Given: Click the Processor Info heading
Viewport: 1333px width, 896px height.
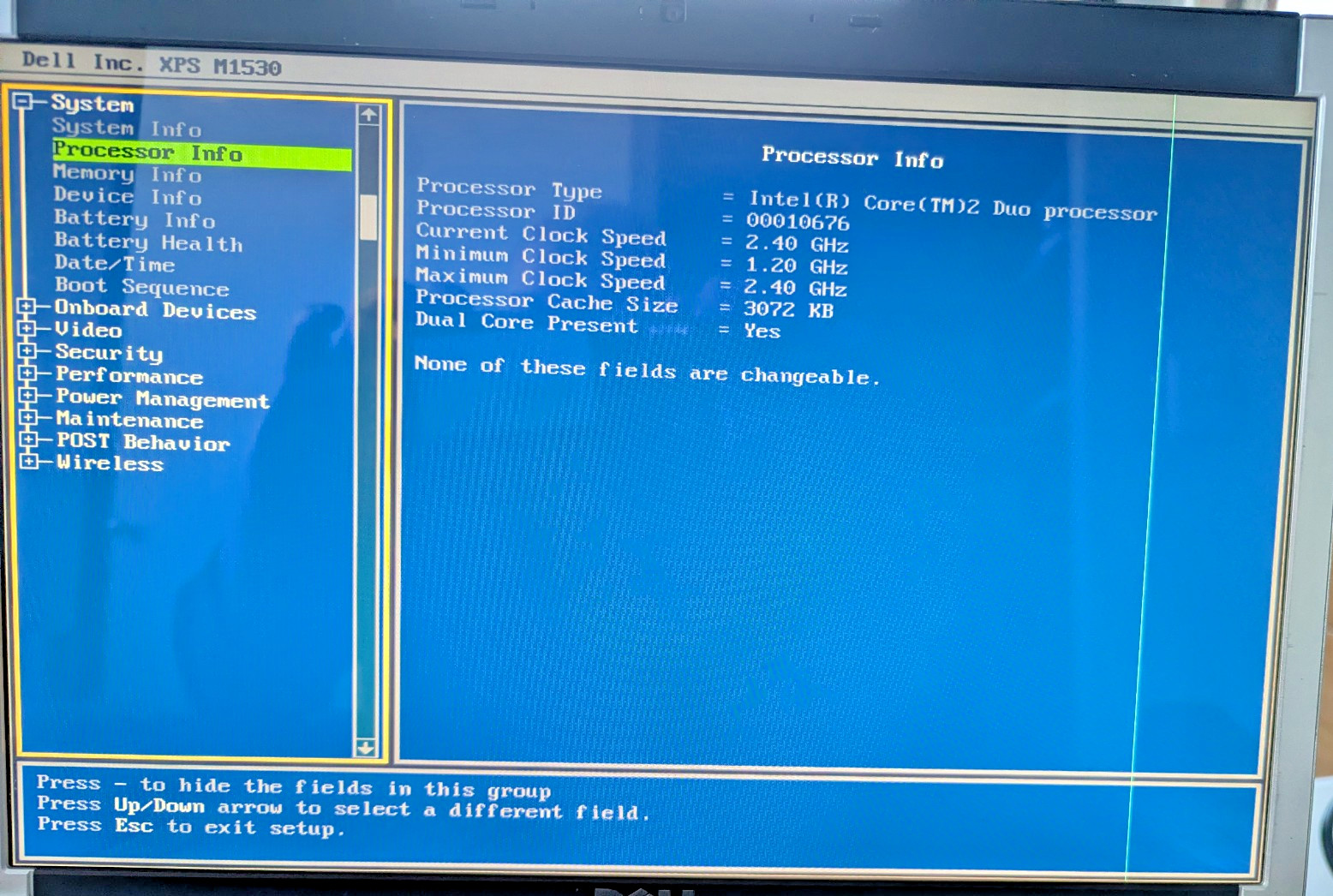Looking at the screenshot, I should 852,158.
